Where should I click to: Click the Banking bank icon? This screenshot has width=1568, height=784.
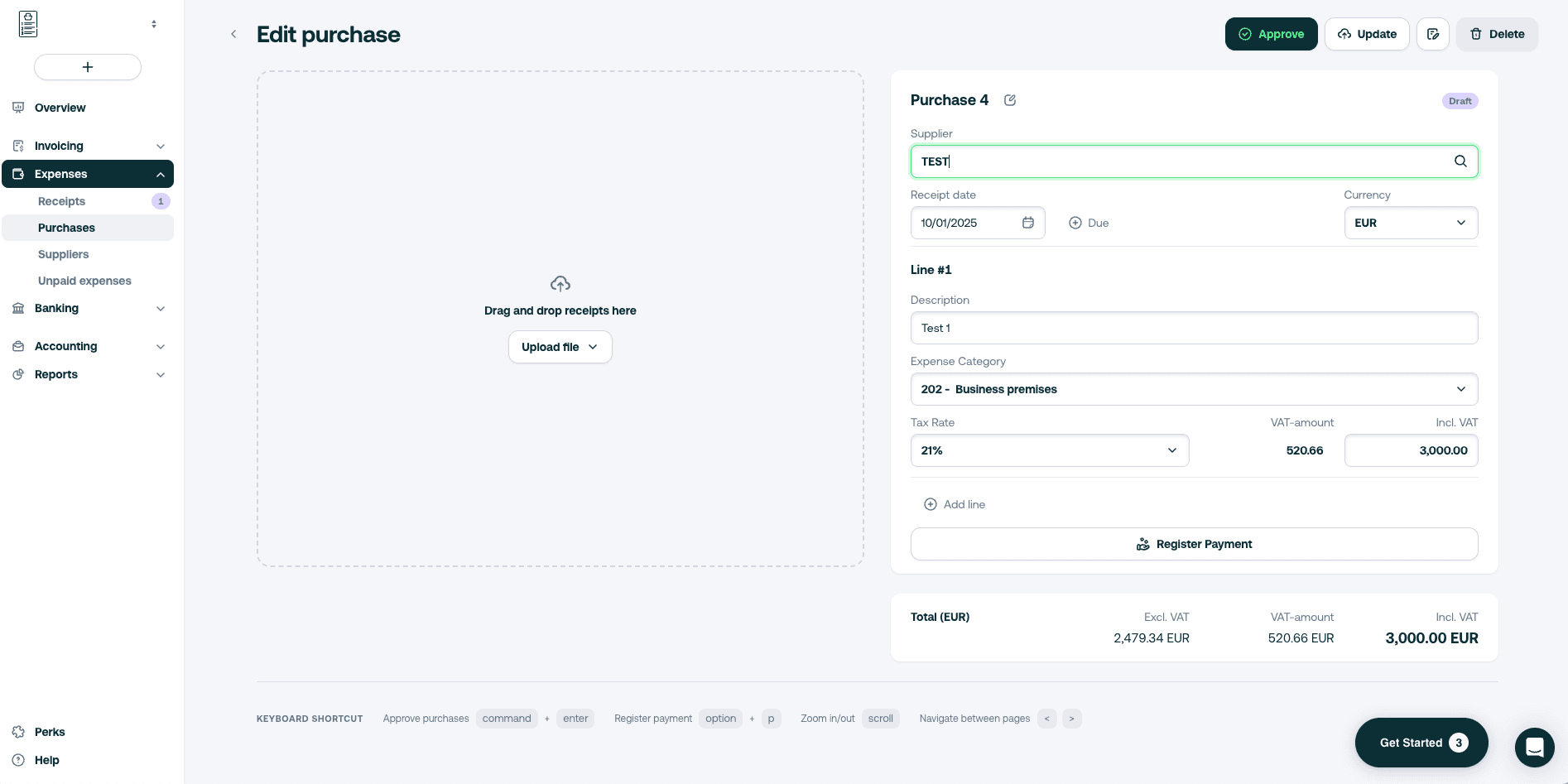(x=18, y=308)
